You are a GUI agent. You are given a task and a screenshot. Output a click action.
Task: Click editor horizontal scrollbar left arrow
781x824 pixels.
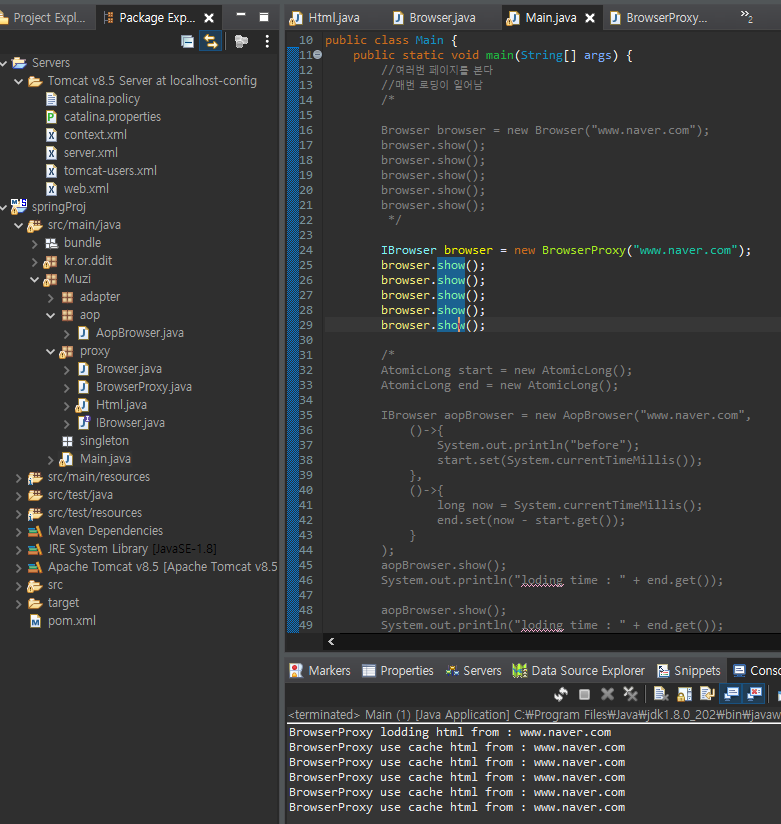[x=331, y=641]
